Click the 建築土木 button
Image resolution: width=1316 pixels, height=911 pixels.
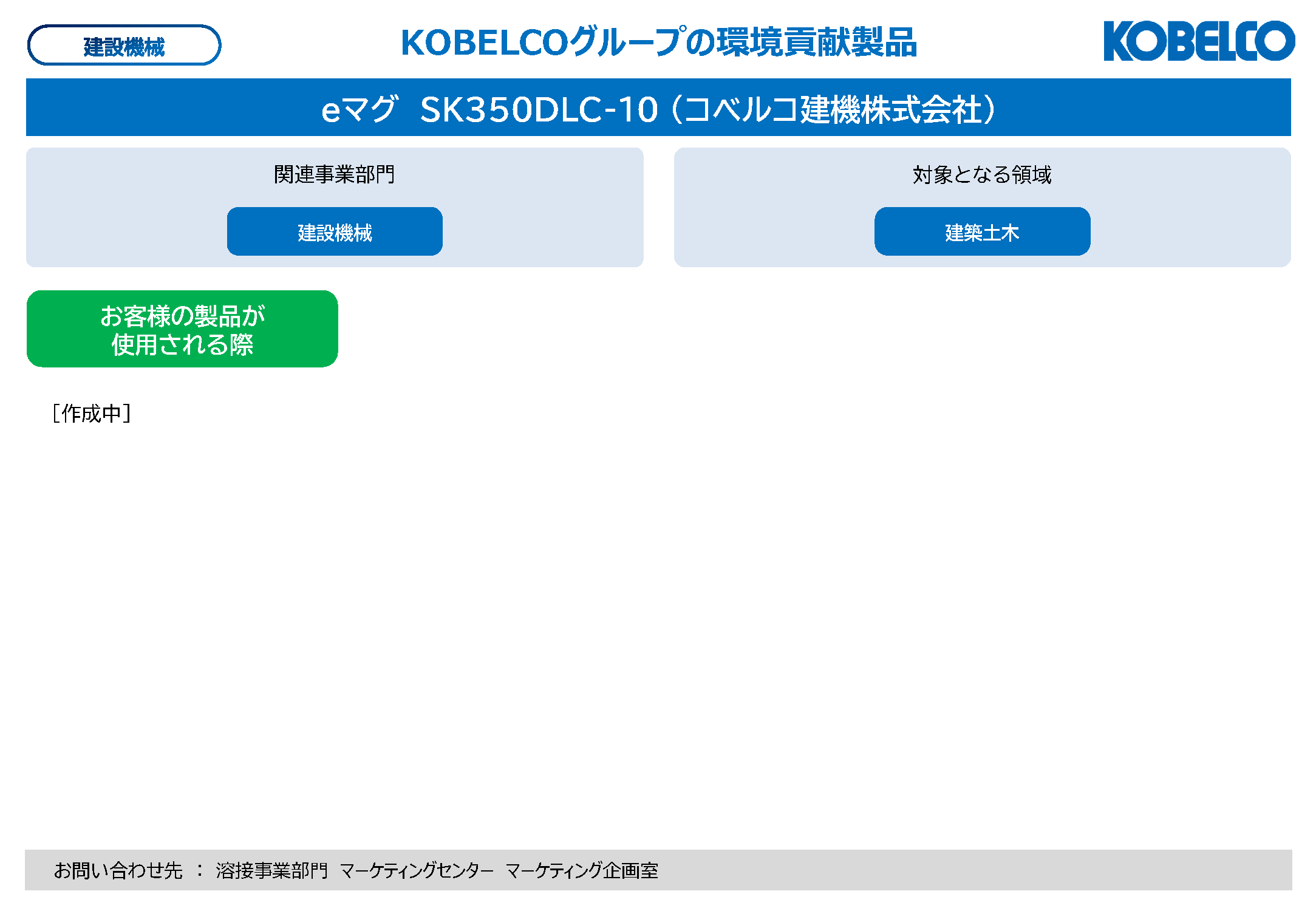click(x=982, y=231)
